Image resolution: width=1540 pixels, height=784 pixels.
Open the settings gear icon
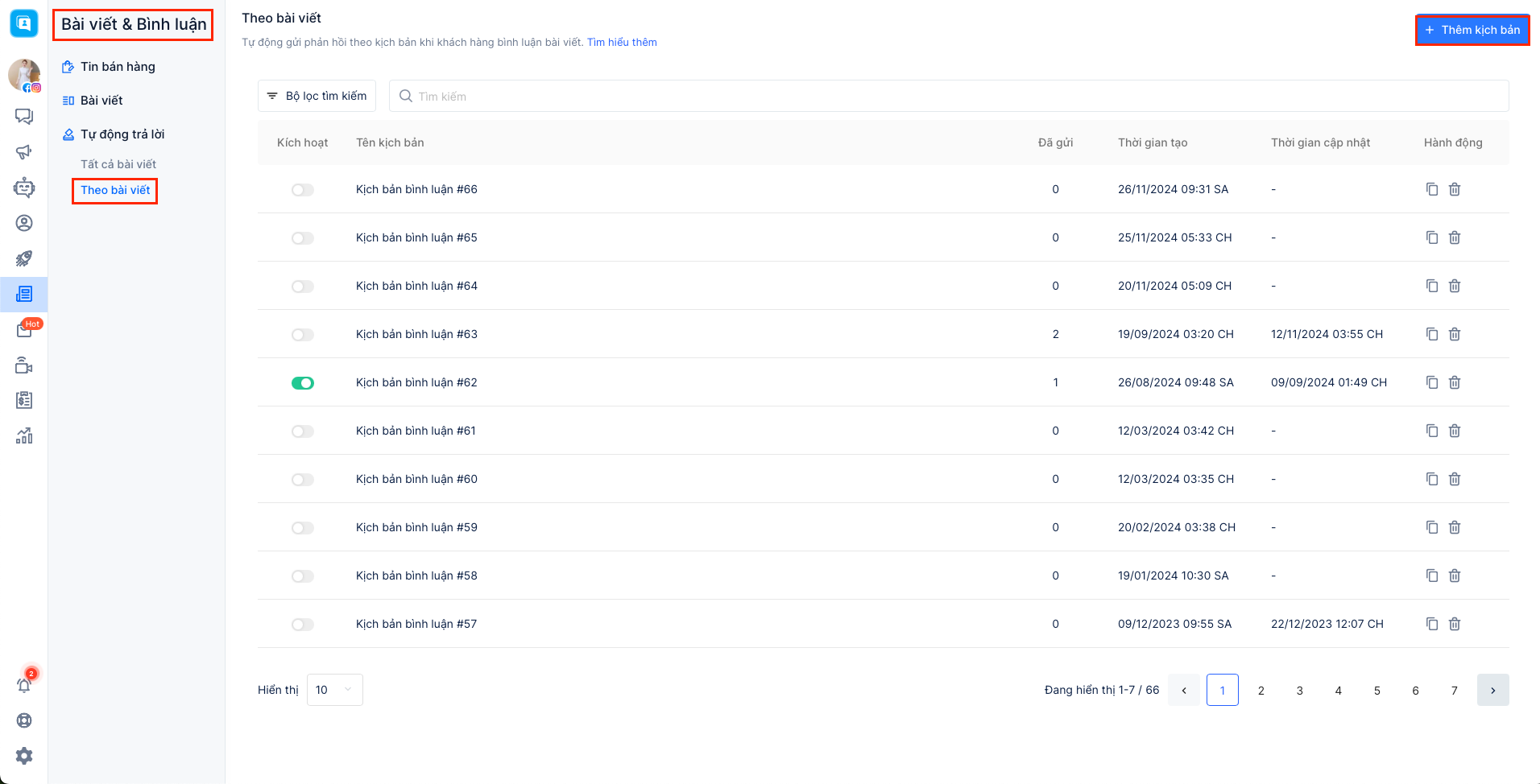coord(24,756)
